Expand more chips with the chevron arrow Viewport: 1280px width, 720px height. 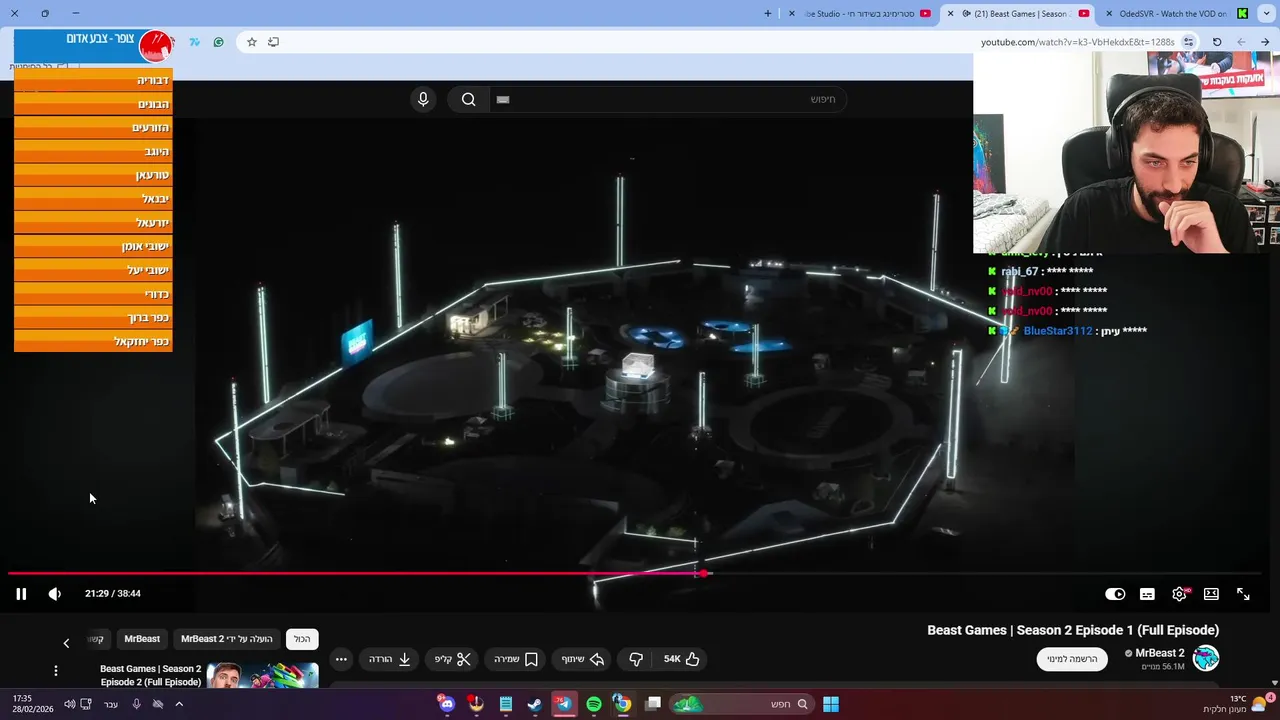pos(66,643)
